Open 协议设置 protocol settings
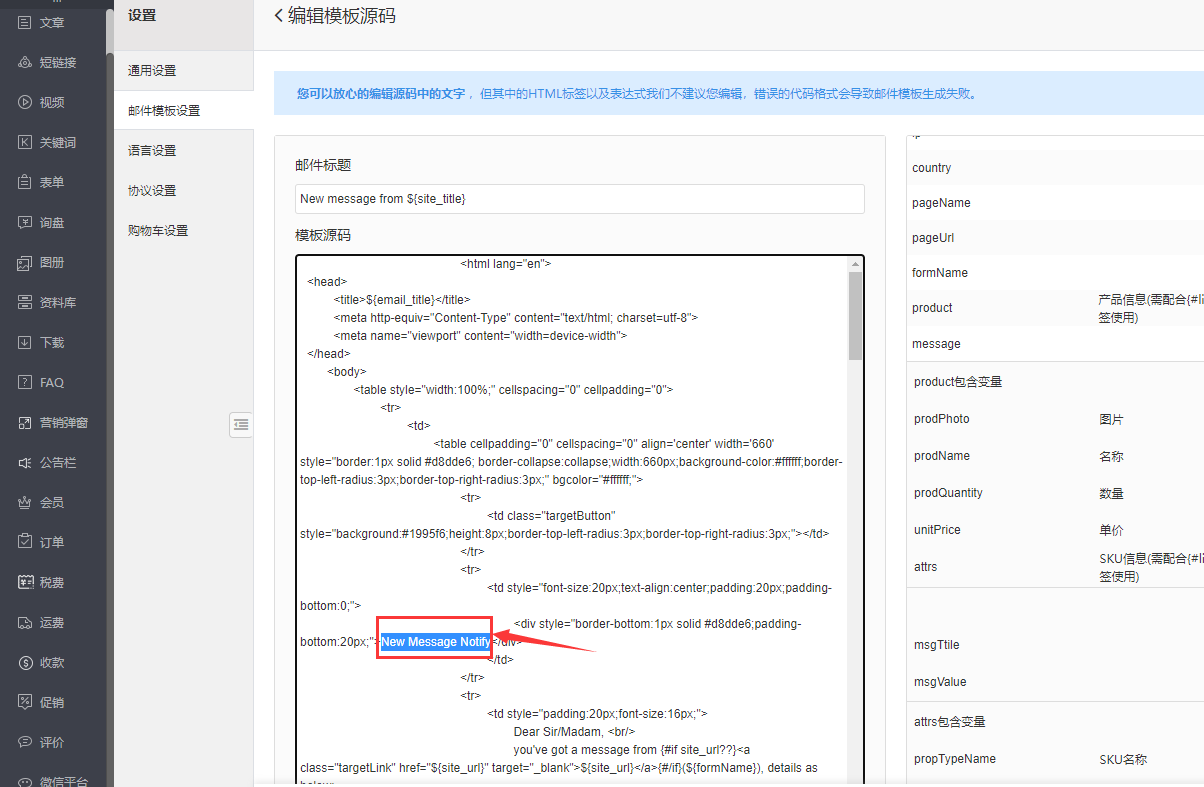 [x=152, y=191]
